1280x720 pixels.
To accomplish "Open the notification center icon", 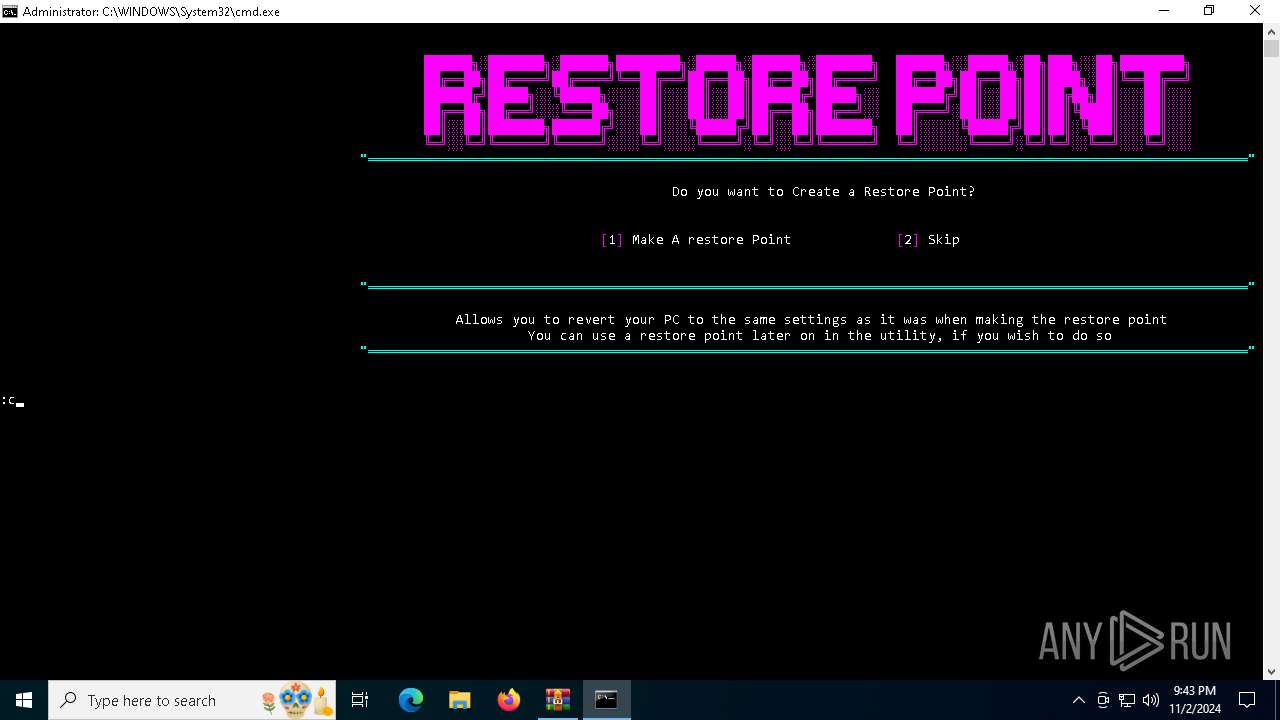I will (1247, 700).
